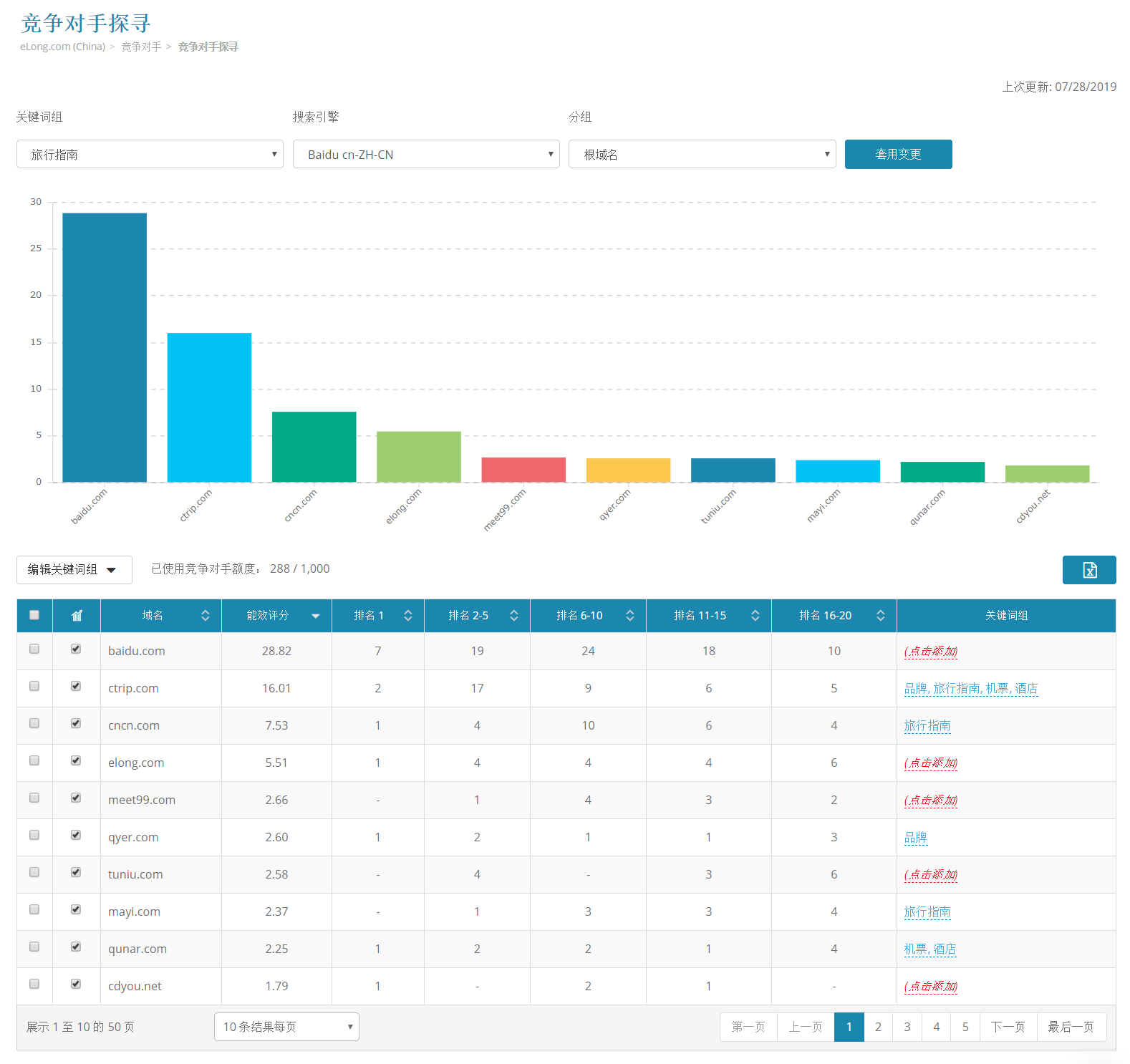1130x1064 pixels.
Task: Open 竞争对手 breadcrumb link
Action: [x=141, y=47]
